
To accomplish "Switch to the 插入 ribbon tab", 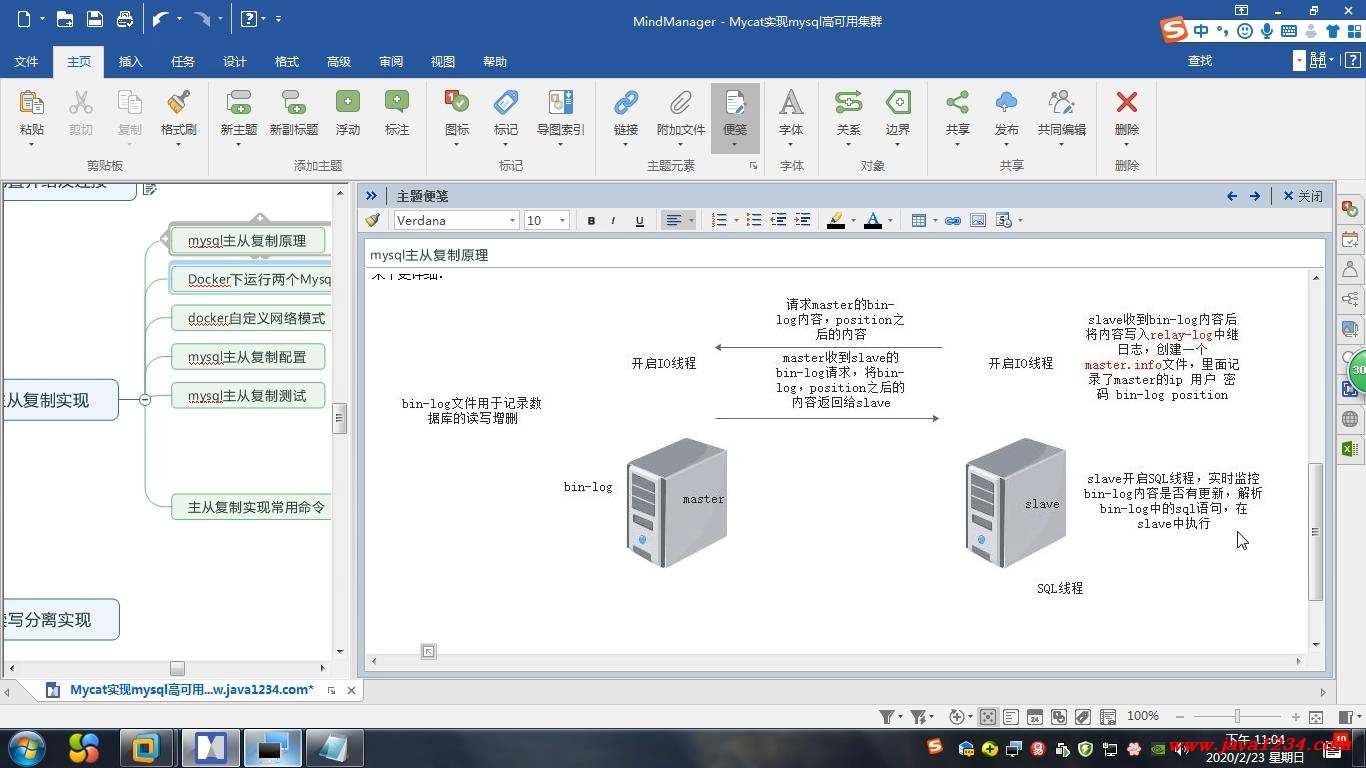I will click(130, 61).
